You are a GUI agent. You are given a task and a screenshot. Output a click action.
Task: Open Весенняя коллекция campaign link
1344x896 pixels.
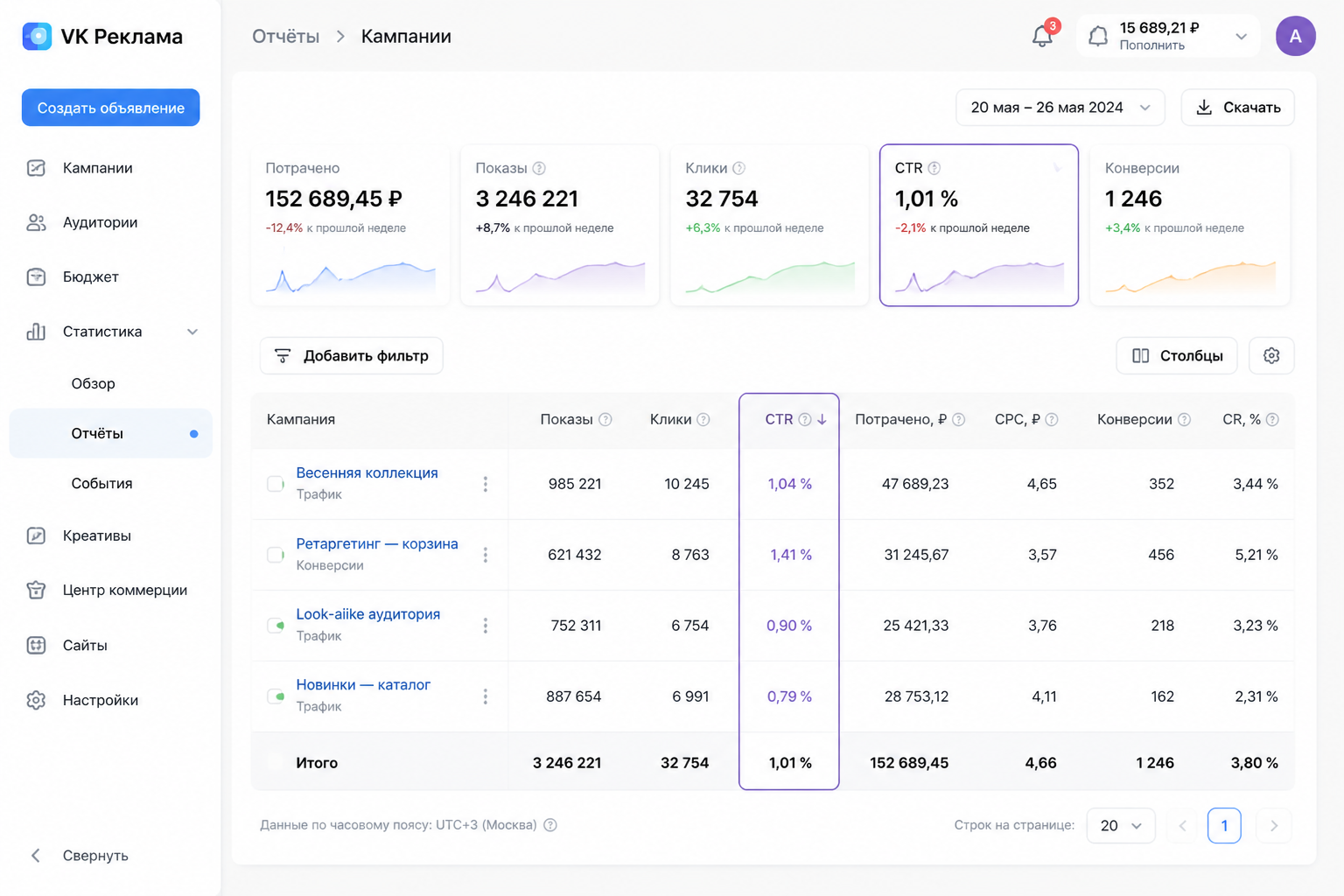(367, 472)
